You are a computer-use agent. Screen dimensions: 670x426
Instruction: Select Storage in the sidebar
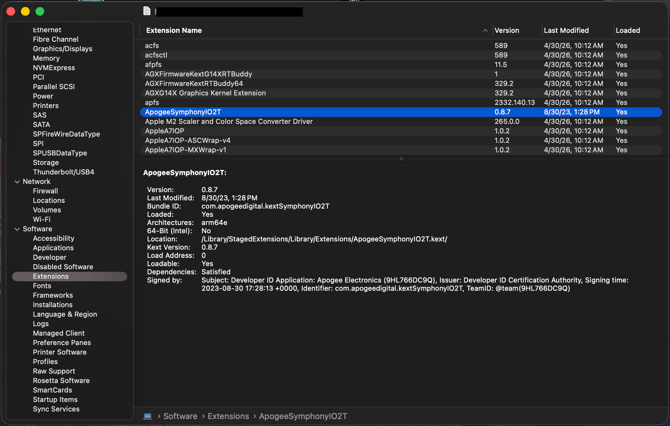(x=46, y=162)
